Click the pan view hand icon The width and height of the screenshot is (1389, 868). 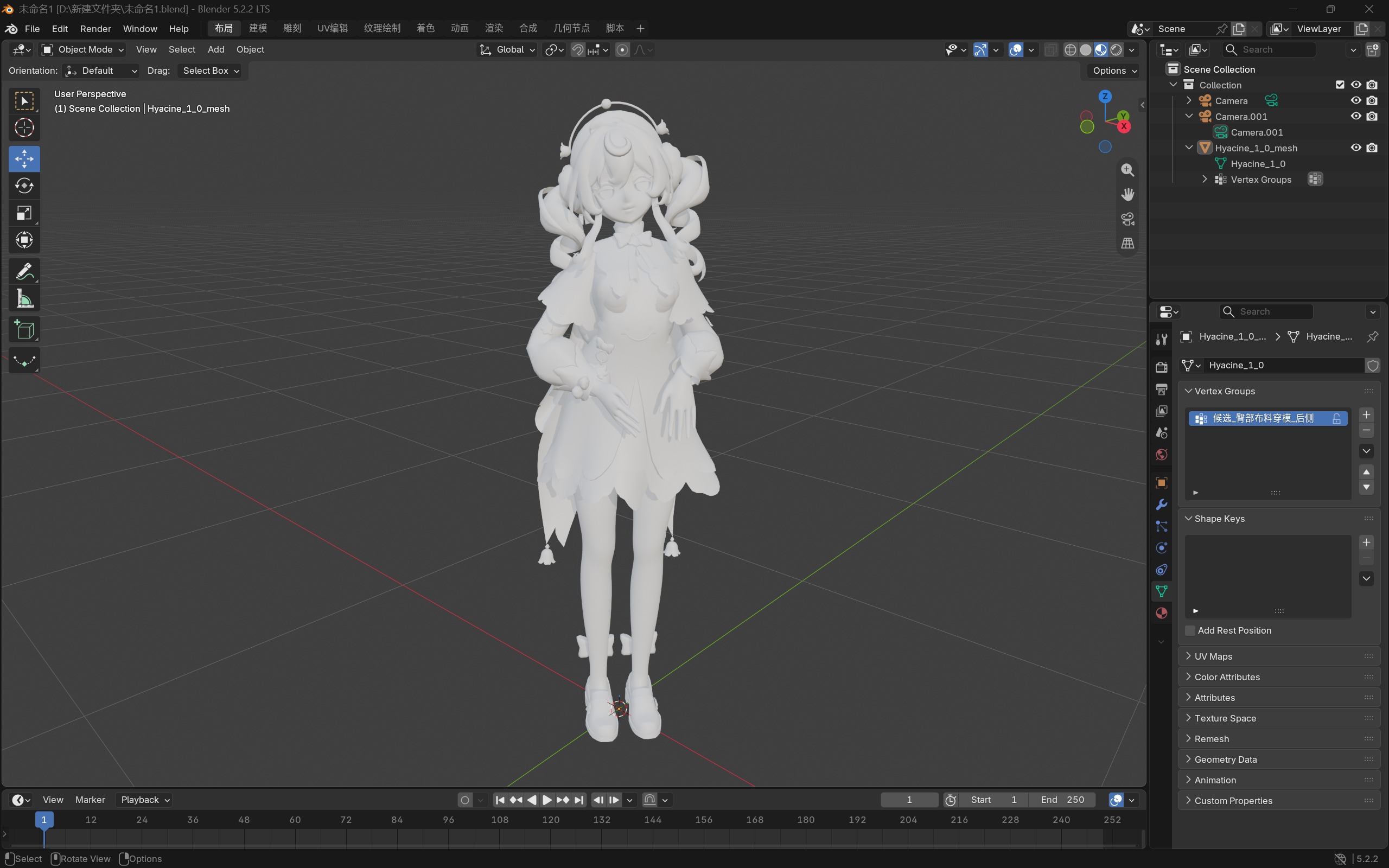1127,194
